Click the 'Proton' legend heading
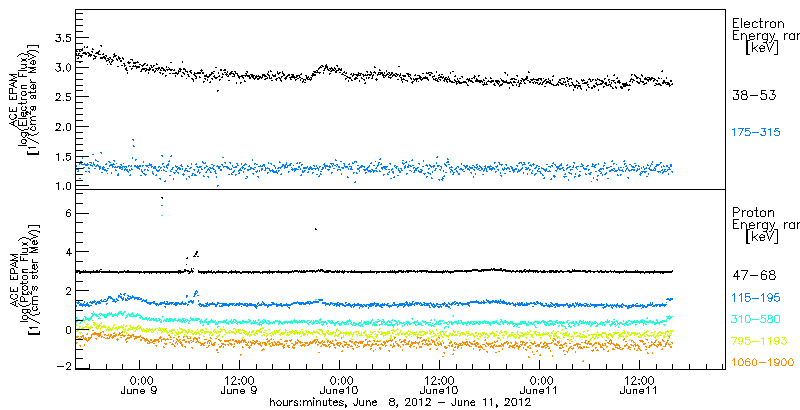800x410 pixels. pyautogui.click(x=754, y=212)
